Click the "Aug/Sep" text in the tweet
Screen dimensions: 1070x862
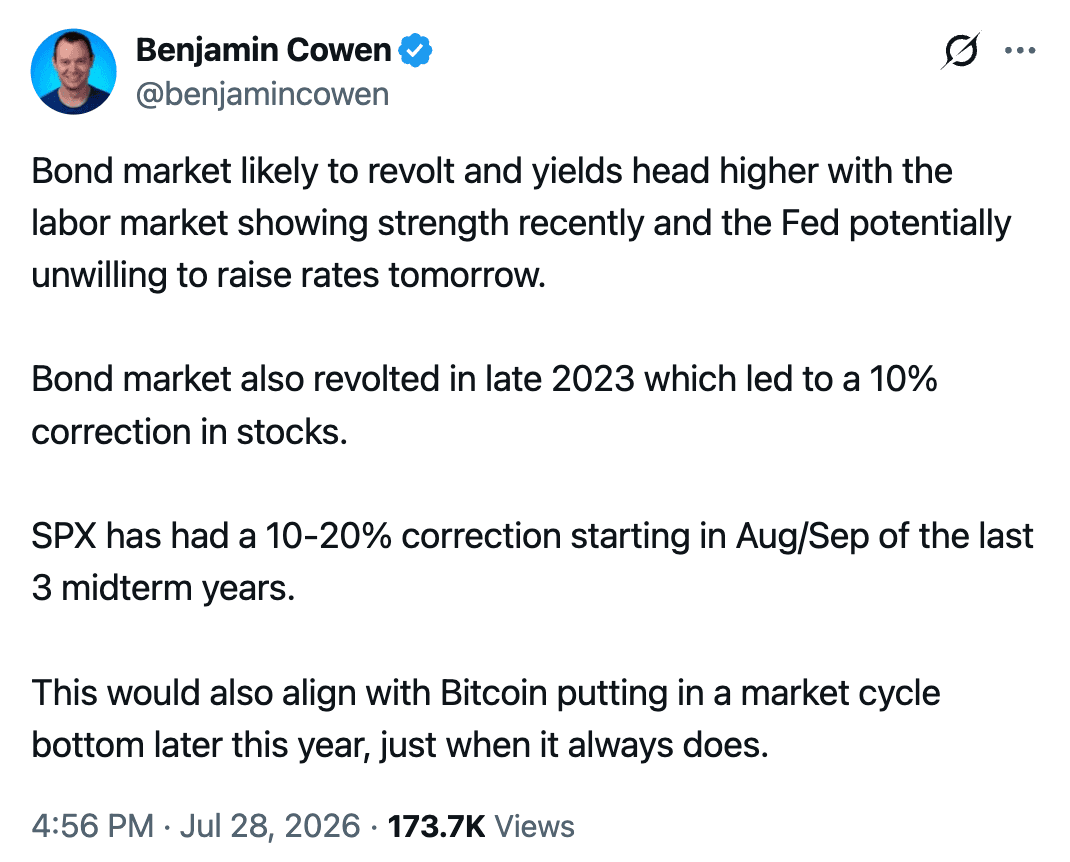tap(802, 537)
